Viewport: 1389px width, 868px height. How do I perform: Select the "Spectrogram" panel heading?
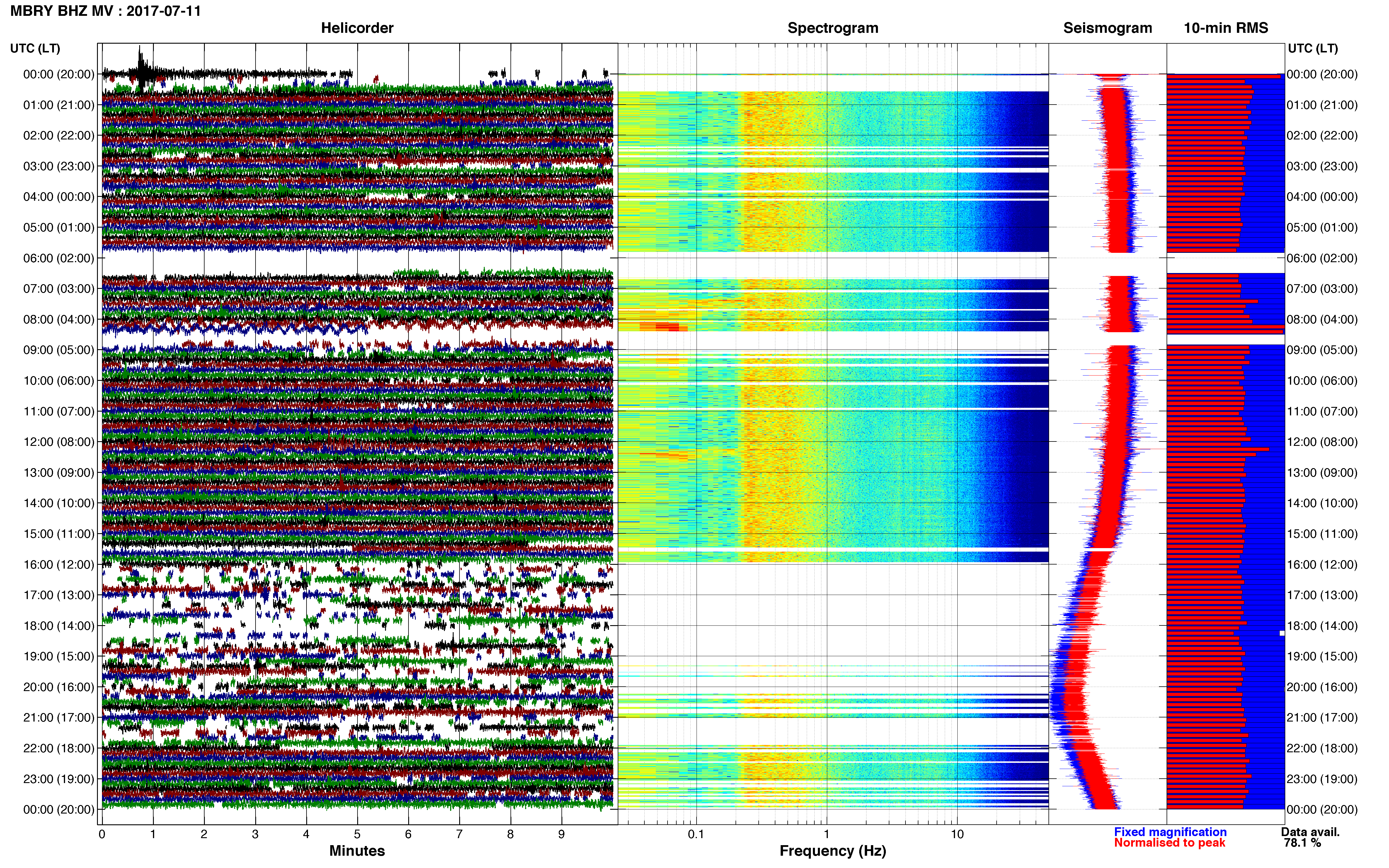pos(833,28)
